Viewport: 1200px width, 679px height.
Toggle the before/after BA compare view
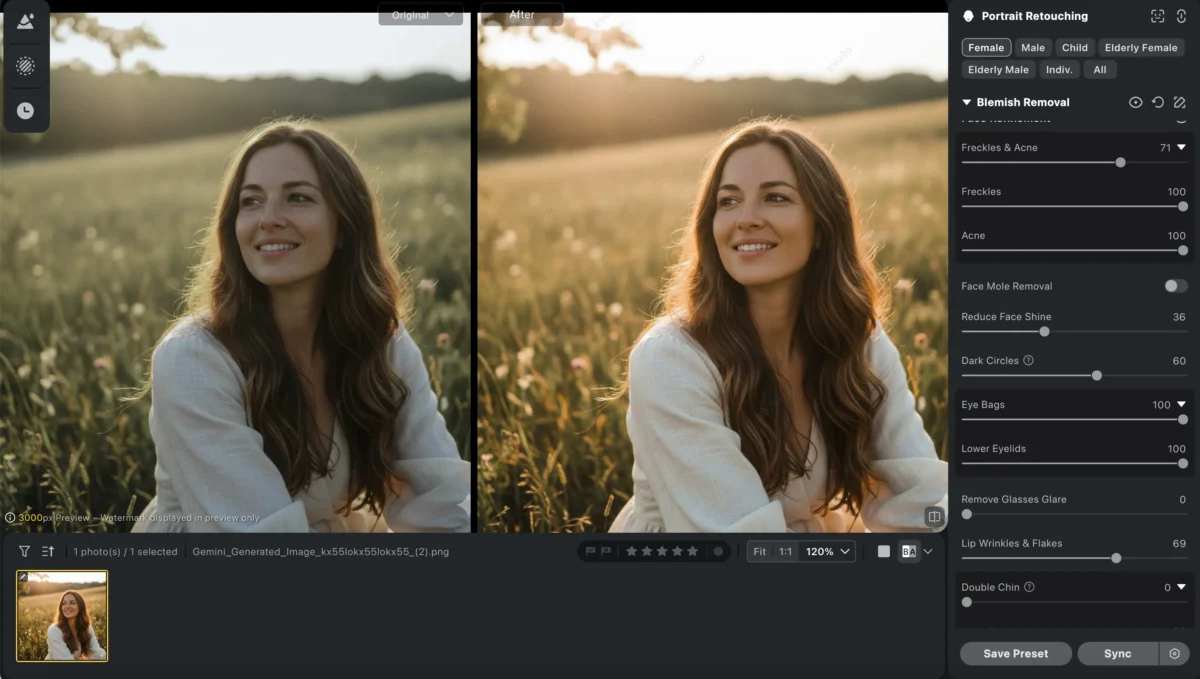point(908,551)
